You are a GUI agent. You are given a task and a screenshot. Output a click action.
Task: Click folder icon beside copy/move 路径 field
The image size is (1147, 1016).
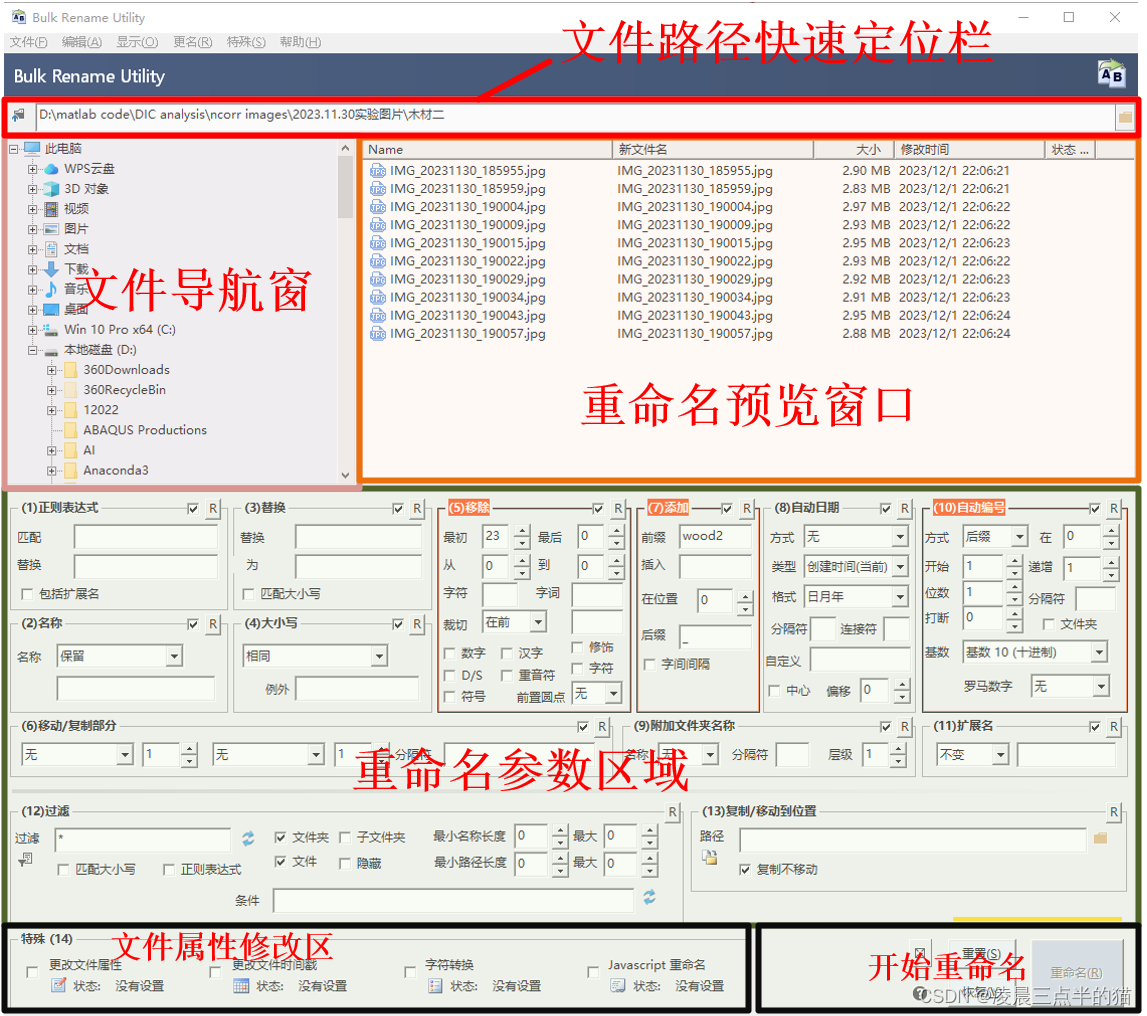point(1099,838)
